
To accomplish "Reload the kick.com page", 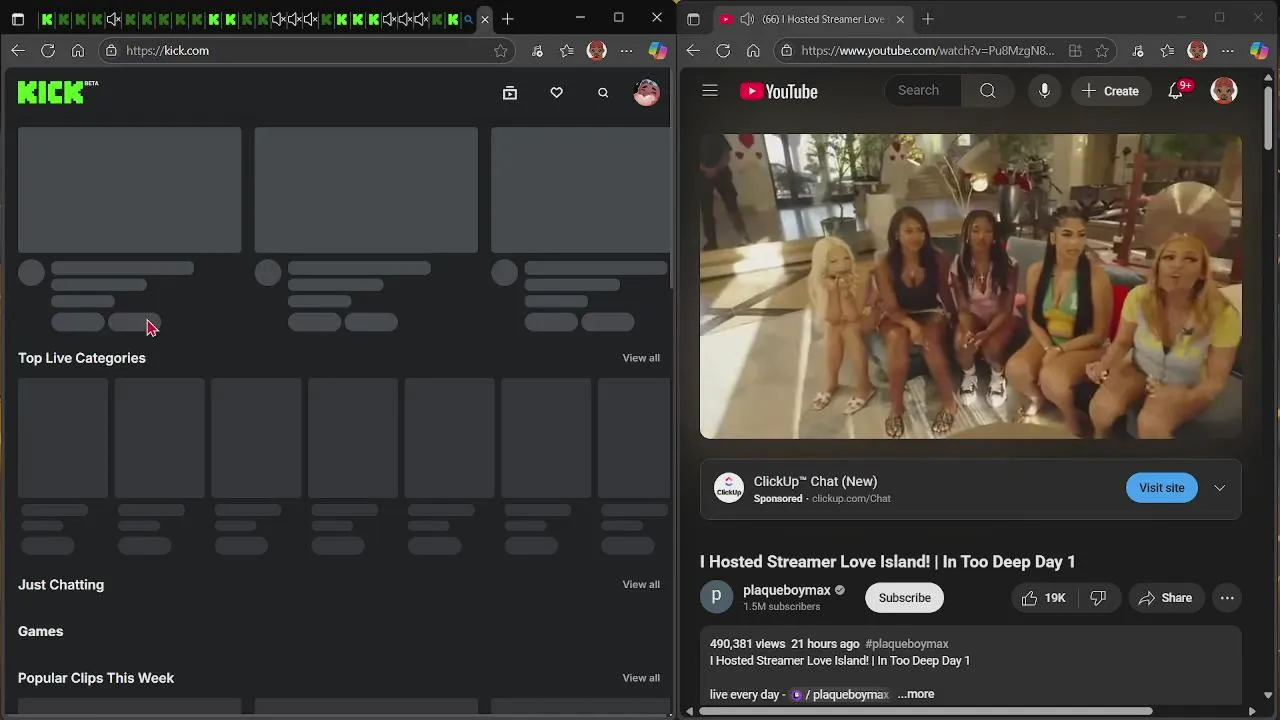I will pos(48,50).
